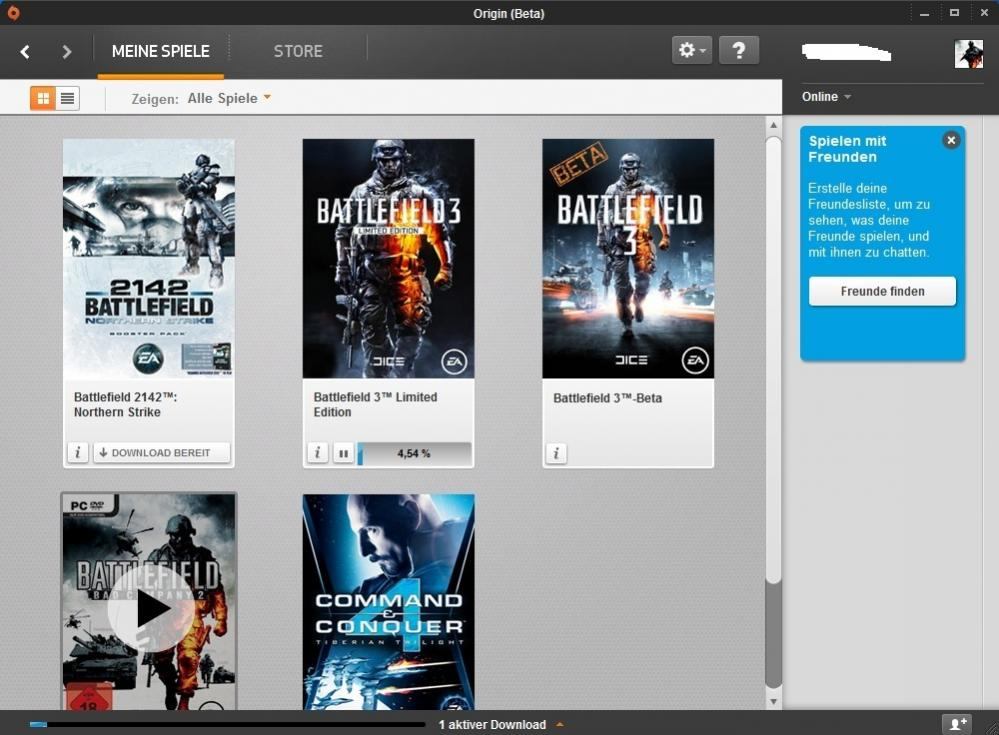Screen dimensions: 999x735
Task: Open the Origin logo menu
Action: pyautogui.click(x=12, y=12)
